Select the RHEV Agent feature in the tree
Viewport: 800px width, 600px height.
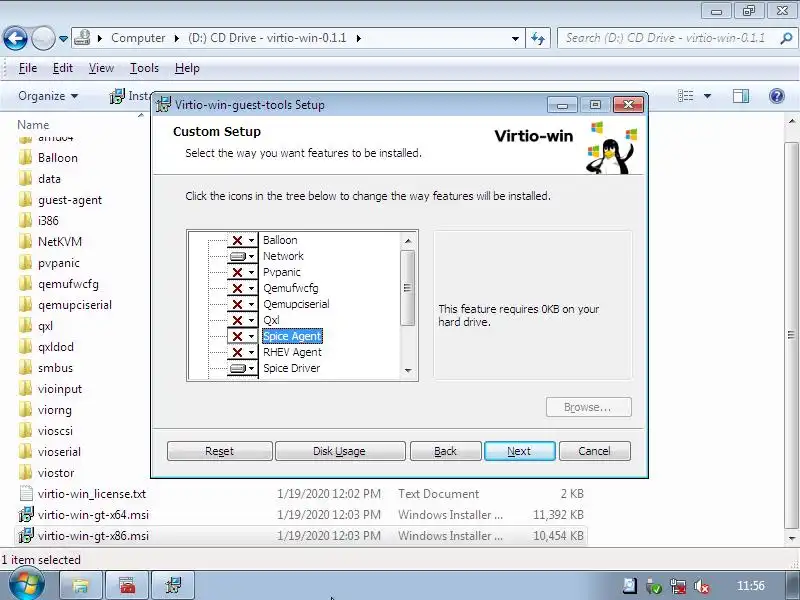[292, 352]
